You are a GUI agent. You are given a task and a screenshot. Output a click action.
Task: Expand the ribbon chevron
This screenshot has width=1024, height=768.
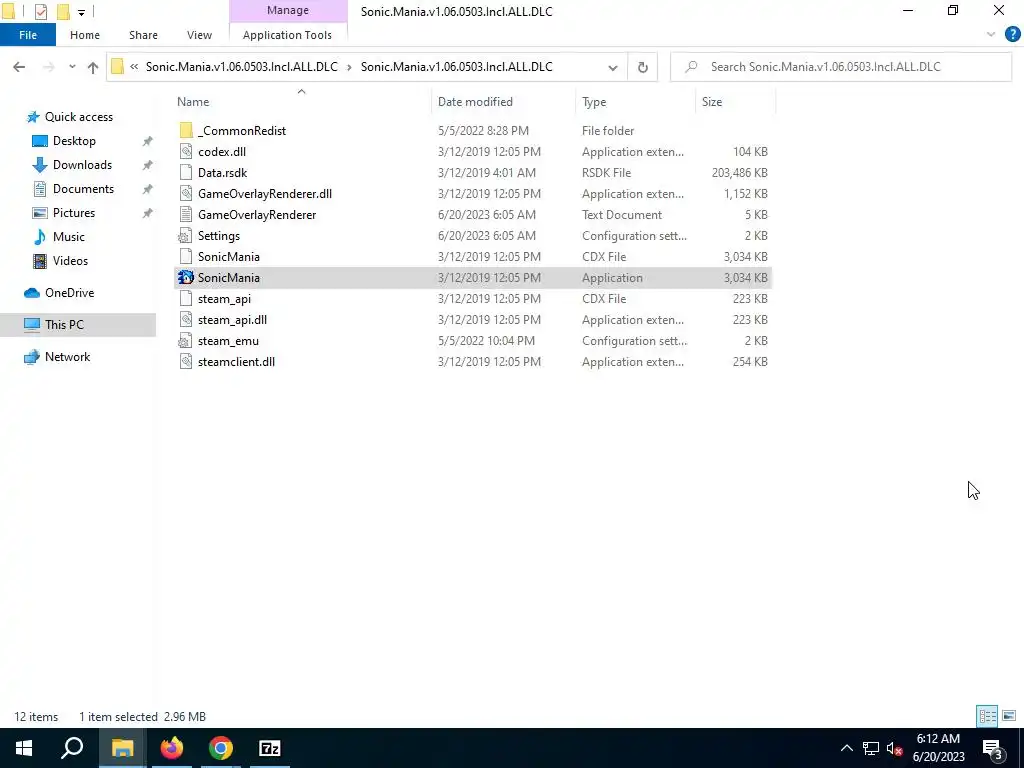coord(991,35)
